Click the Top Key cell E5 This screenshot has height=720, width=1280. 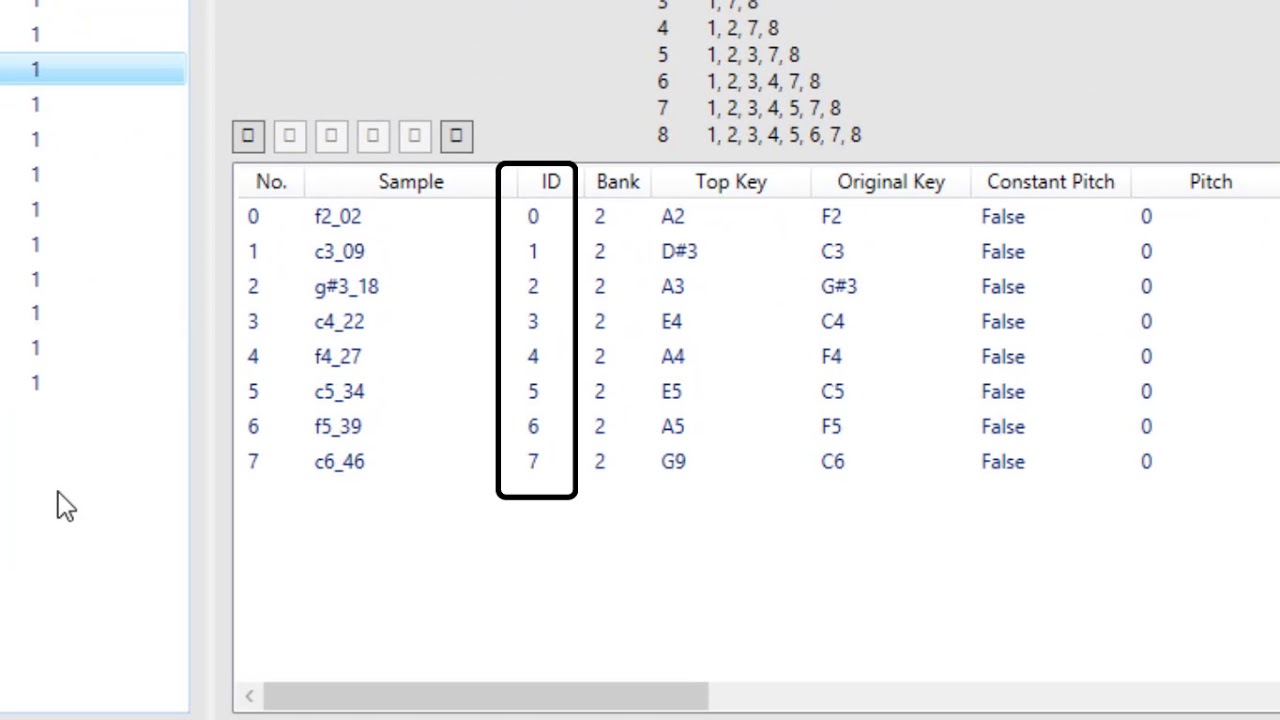tap(671, 392)
